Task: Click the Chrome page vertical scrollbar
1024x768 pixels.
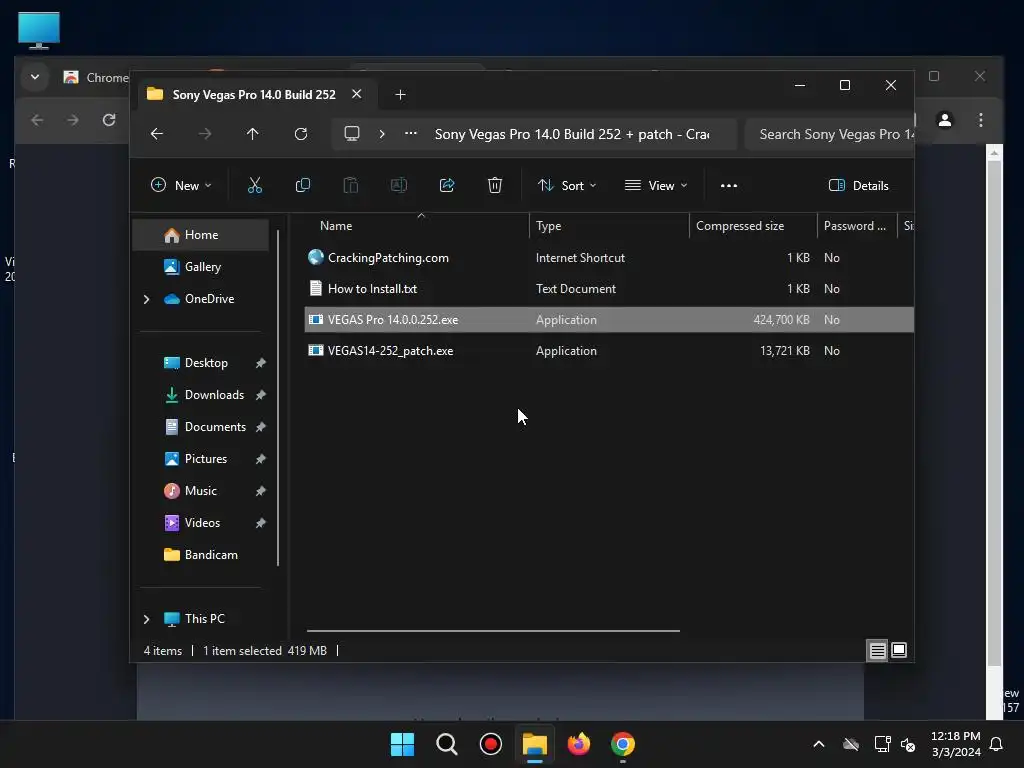Action: tap(994, 411)
